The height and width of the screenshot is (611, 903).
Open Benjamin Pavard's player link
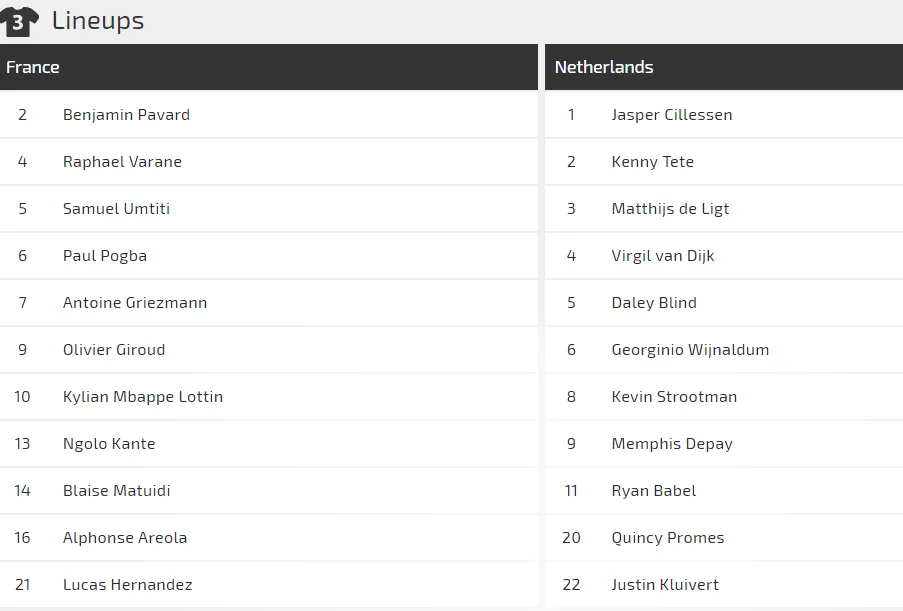click(x=126, y=115)
